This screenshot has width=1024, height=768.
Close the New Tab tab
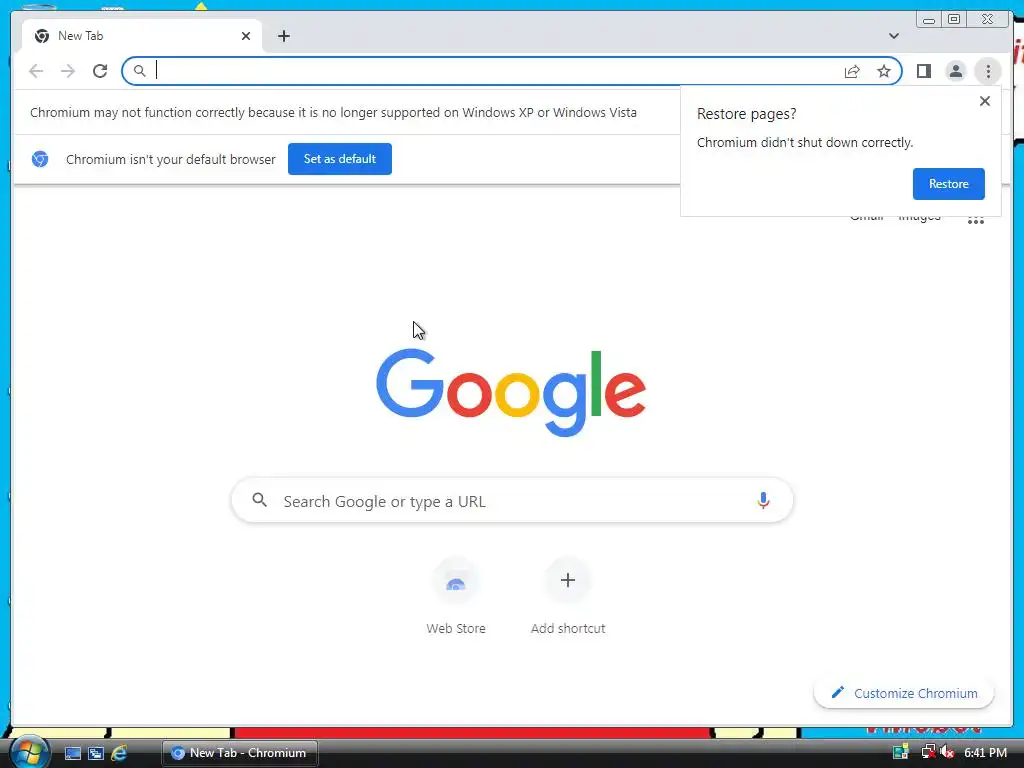click(x=246, y=36)
